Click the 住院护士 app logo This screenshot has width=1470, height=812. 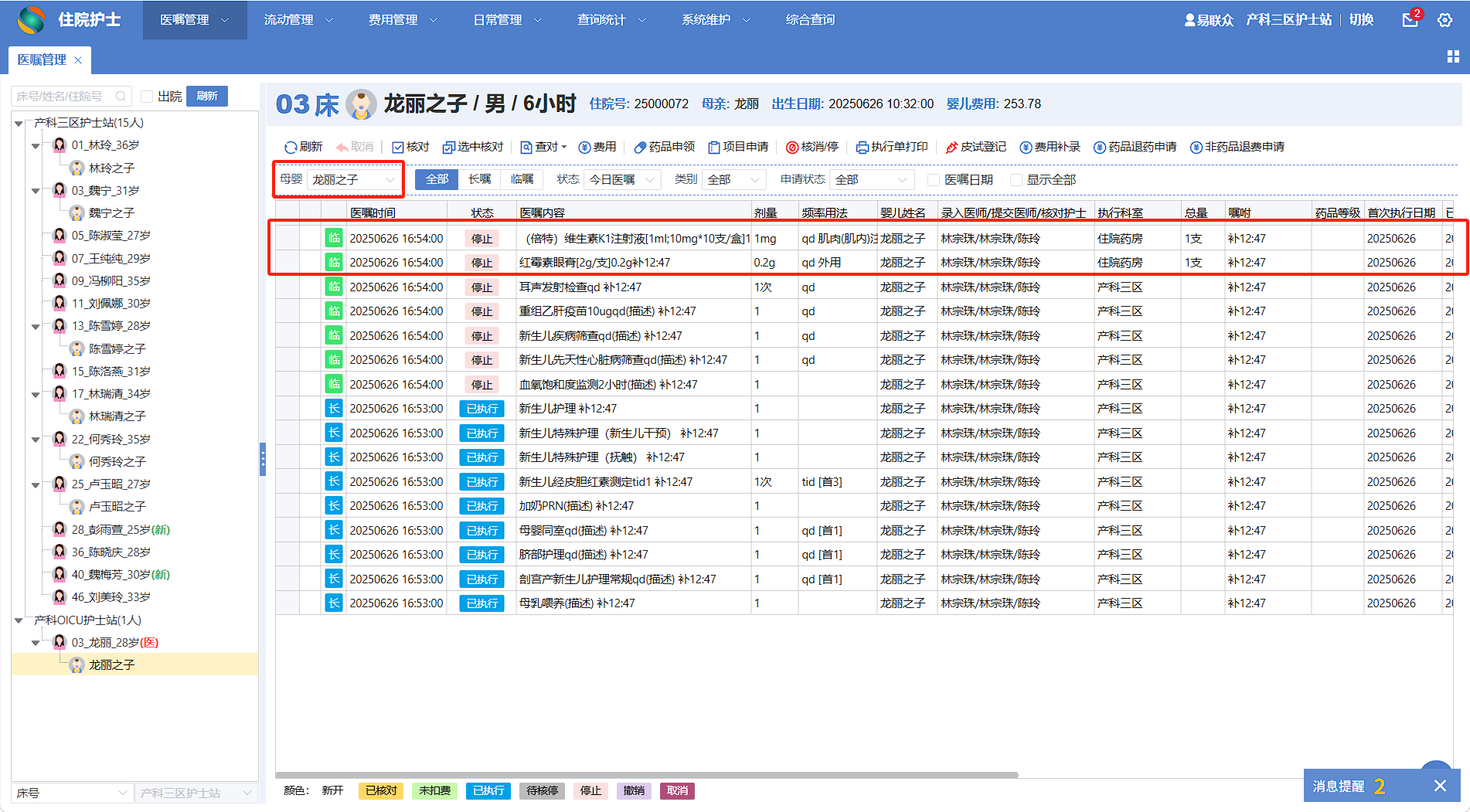point(32,19)
